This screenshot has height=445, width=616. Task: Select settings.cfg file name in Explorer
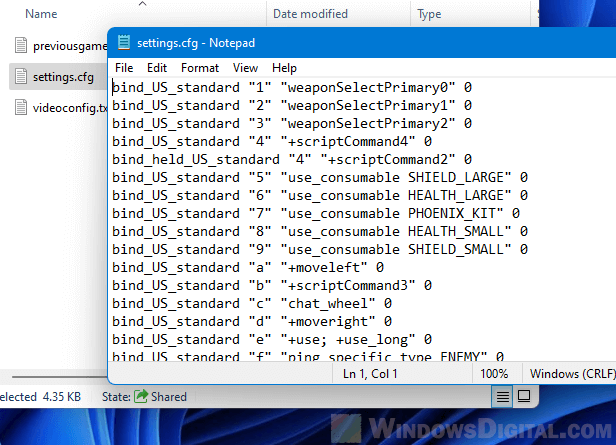click(x=63, y=77)
